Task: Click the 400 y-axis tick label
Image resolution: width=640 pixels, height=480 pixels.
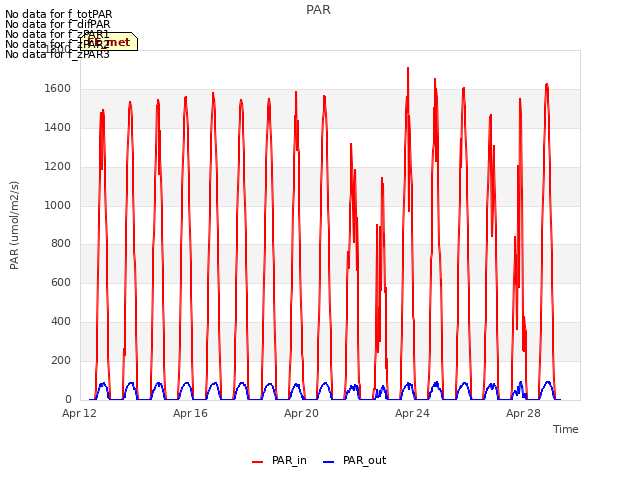Action: pos(61,322)
